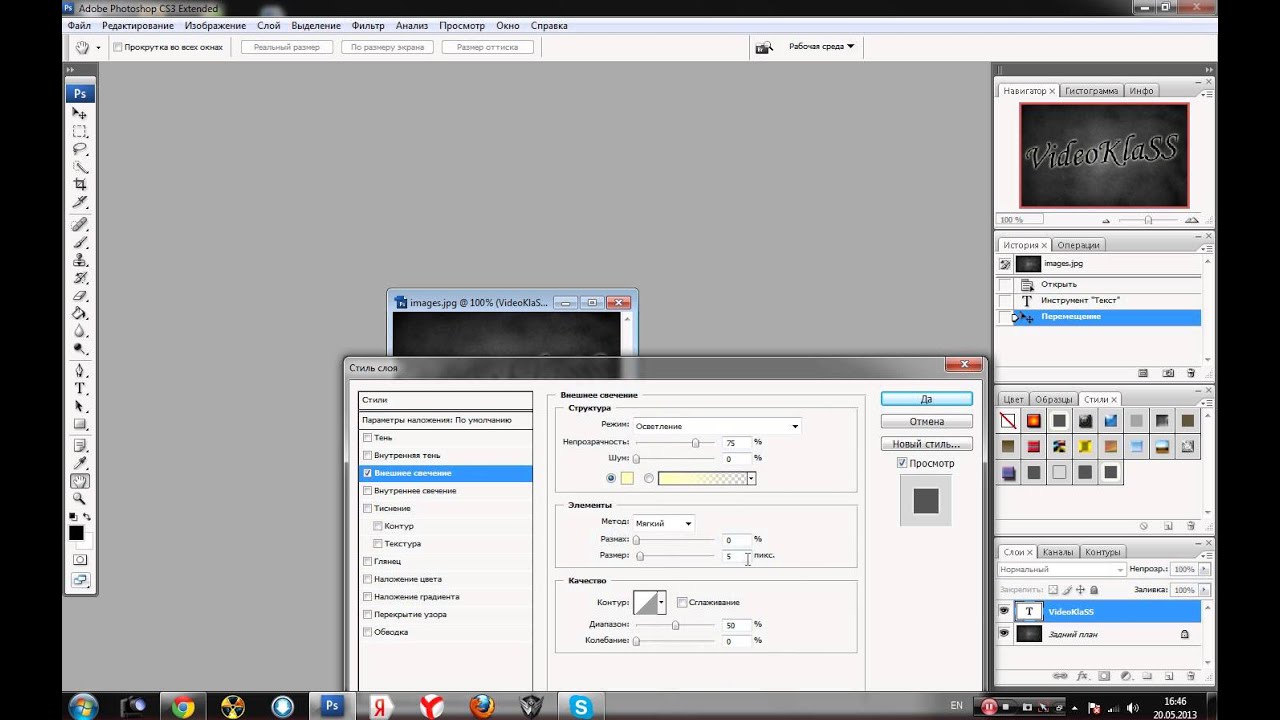Open the Метод technique dropdown

664,522
